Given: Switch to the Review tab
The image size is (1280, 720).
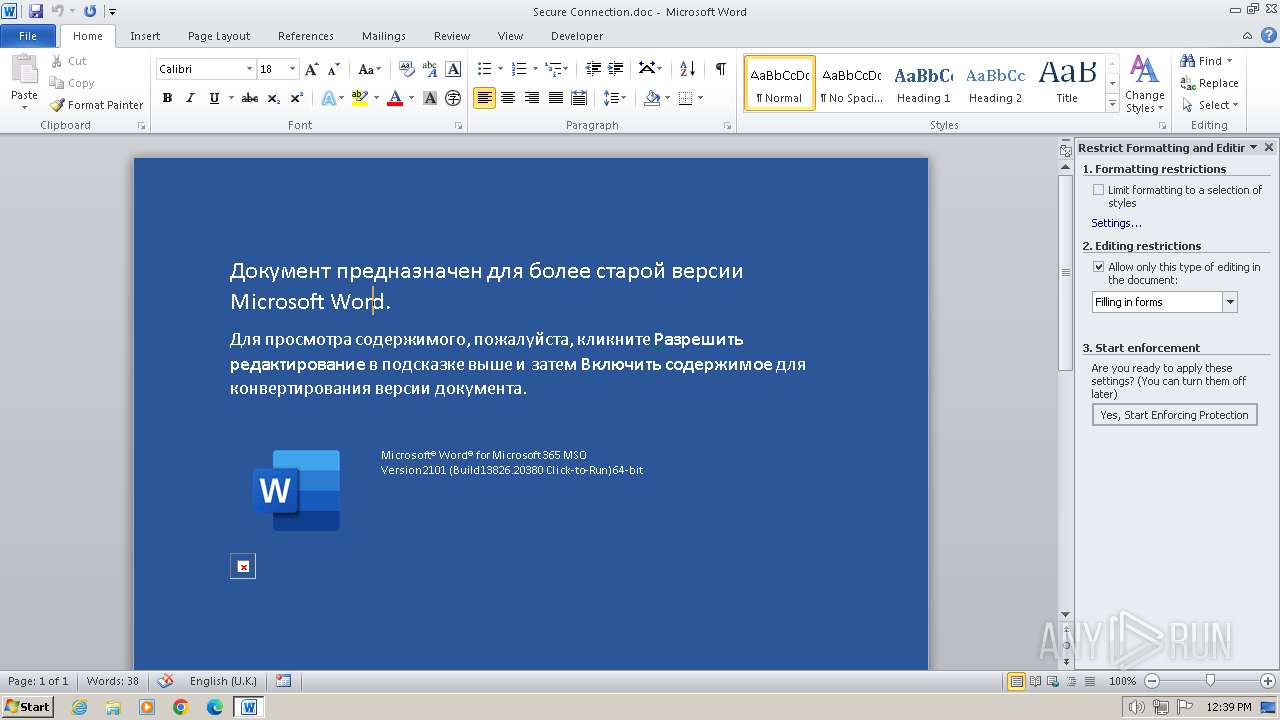Looking at the screenshot, I should click(452, 36).
